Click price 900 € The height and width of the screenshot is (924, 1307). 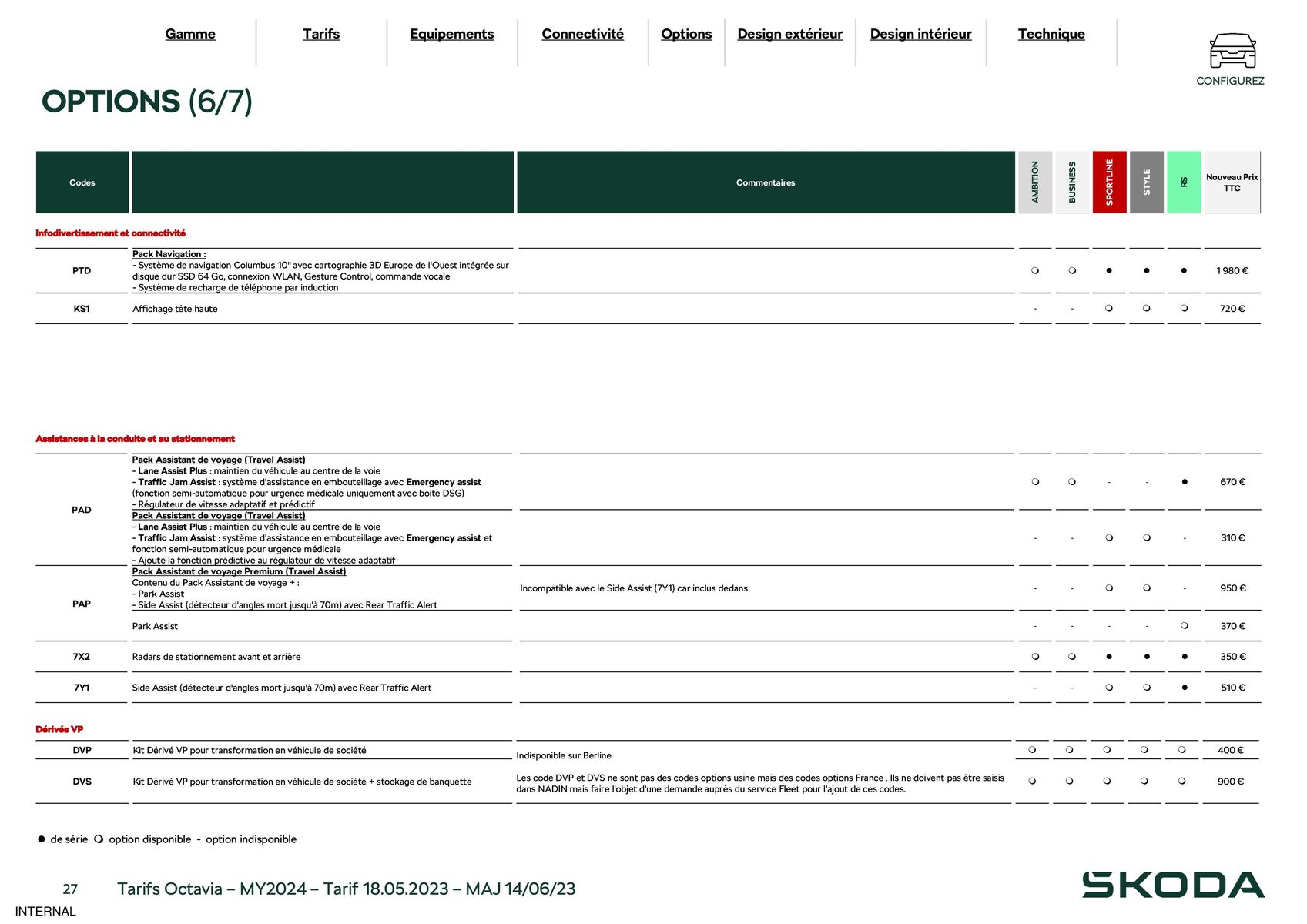(1230, 782)
